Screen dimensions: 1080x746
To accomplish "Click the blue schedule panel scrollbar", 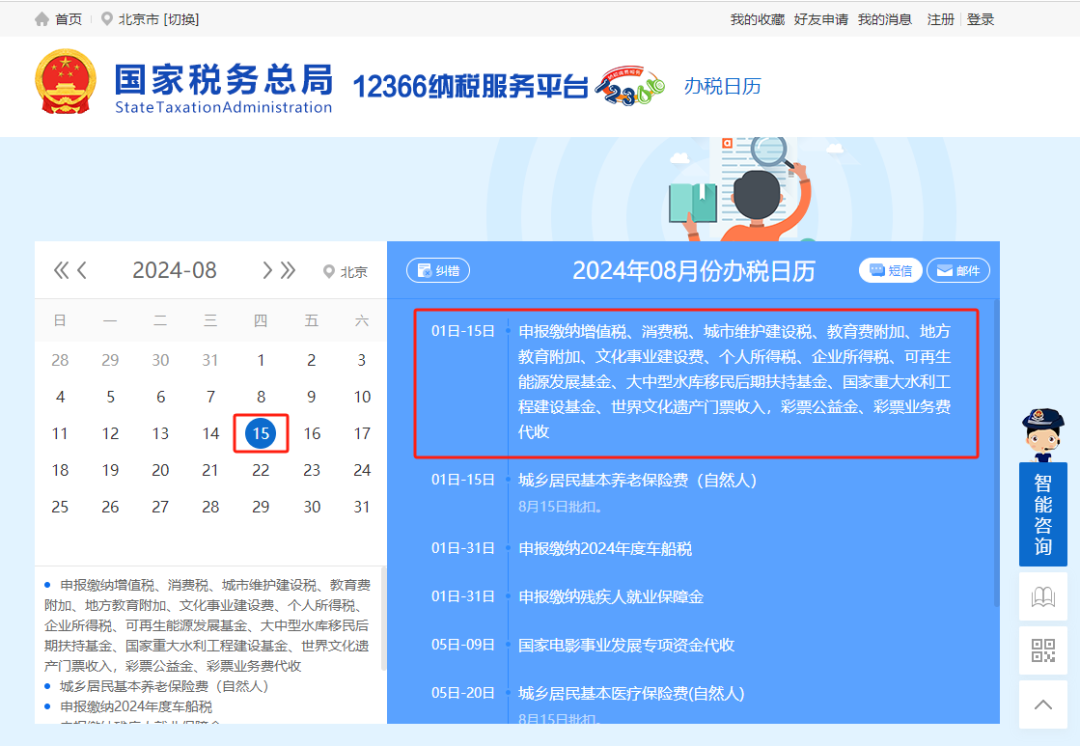I will 996,453.
